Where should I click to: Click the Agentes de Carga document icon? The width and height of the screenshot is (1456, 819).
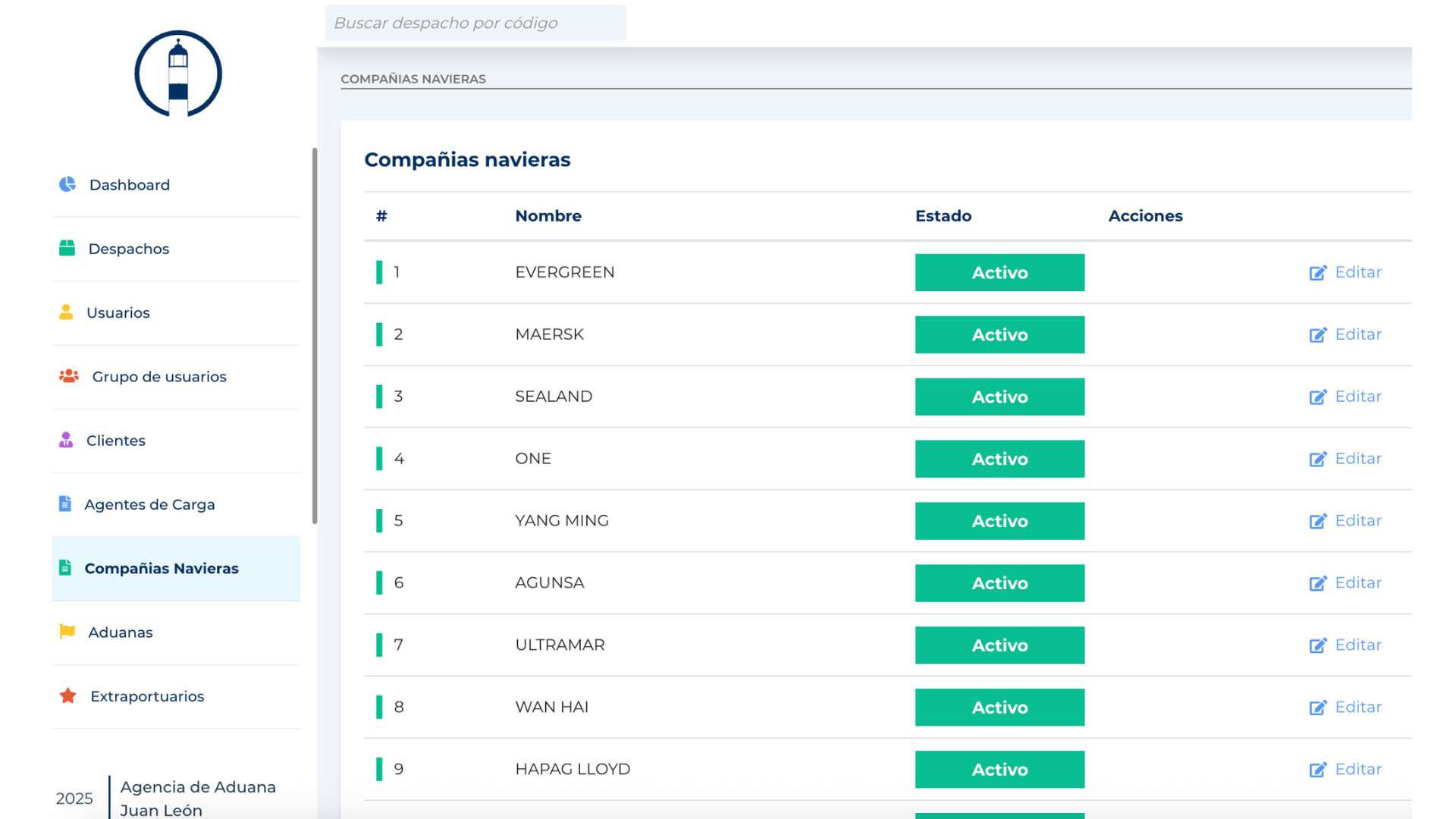65,504
